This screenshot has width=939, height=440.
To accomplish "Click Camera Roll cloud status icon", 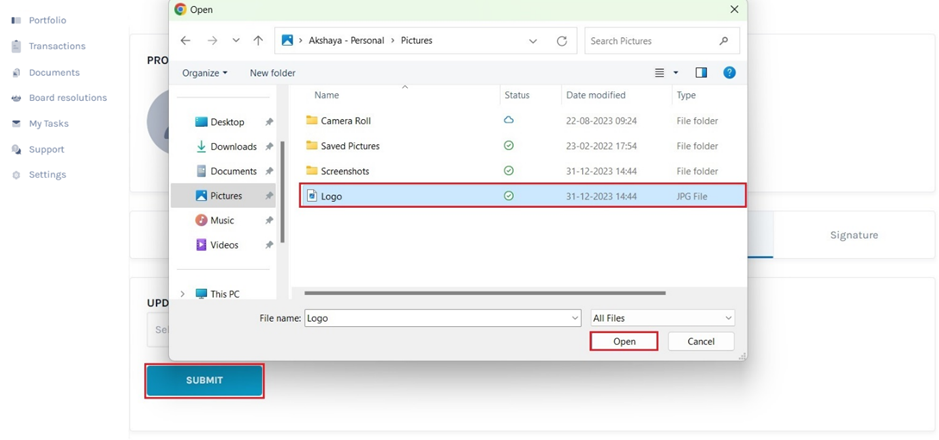I will tap(508, 120).
